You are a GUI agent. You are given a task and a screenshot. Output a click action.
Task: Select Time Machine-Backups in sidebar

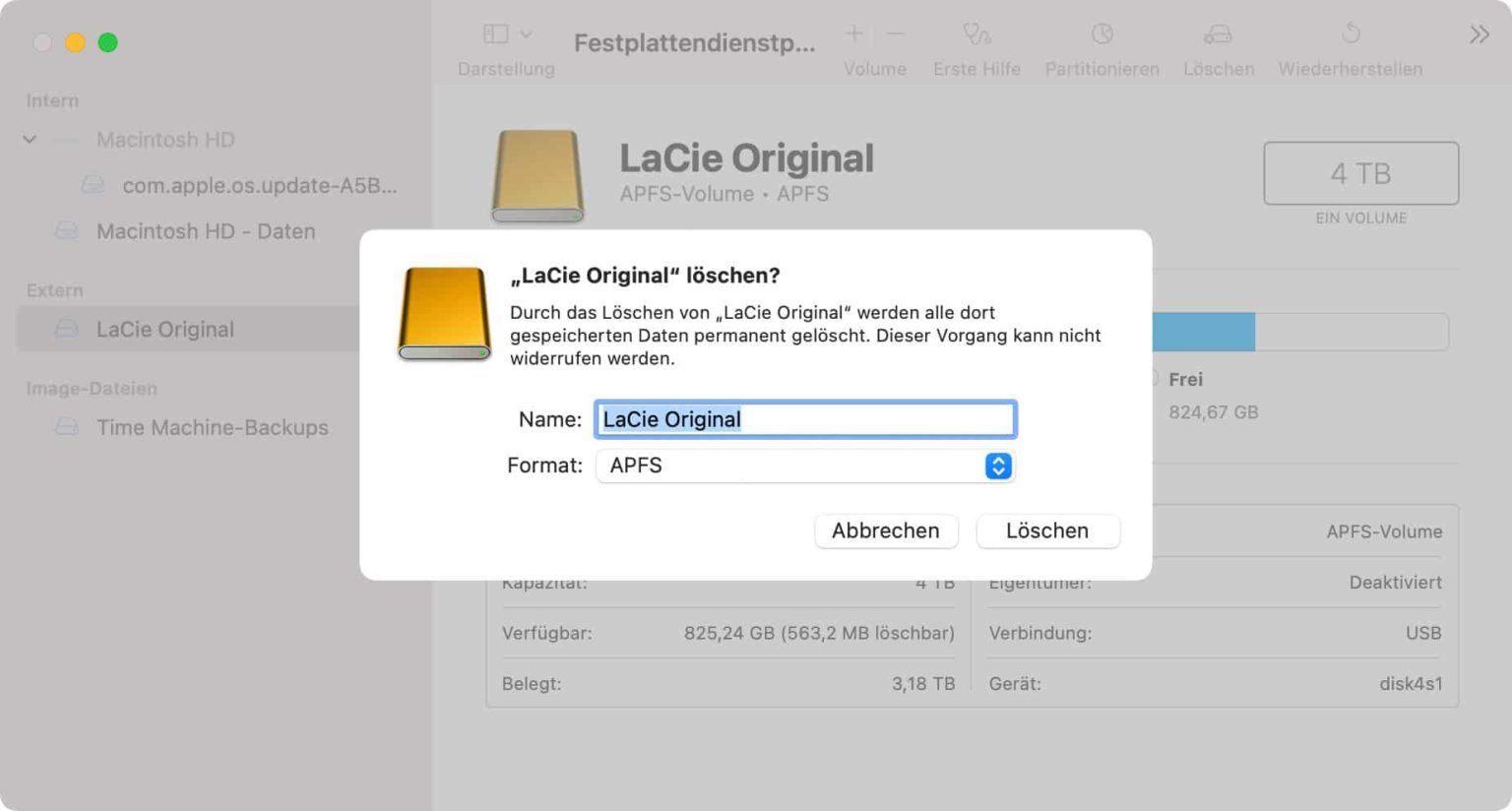(x=213, y=427)
